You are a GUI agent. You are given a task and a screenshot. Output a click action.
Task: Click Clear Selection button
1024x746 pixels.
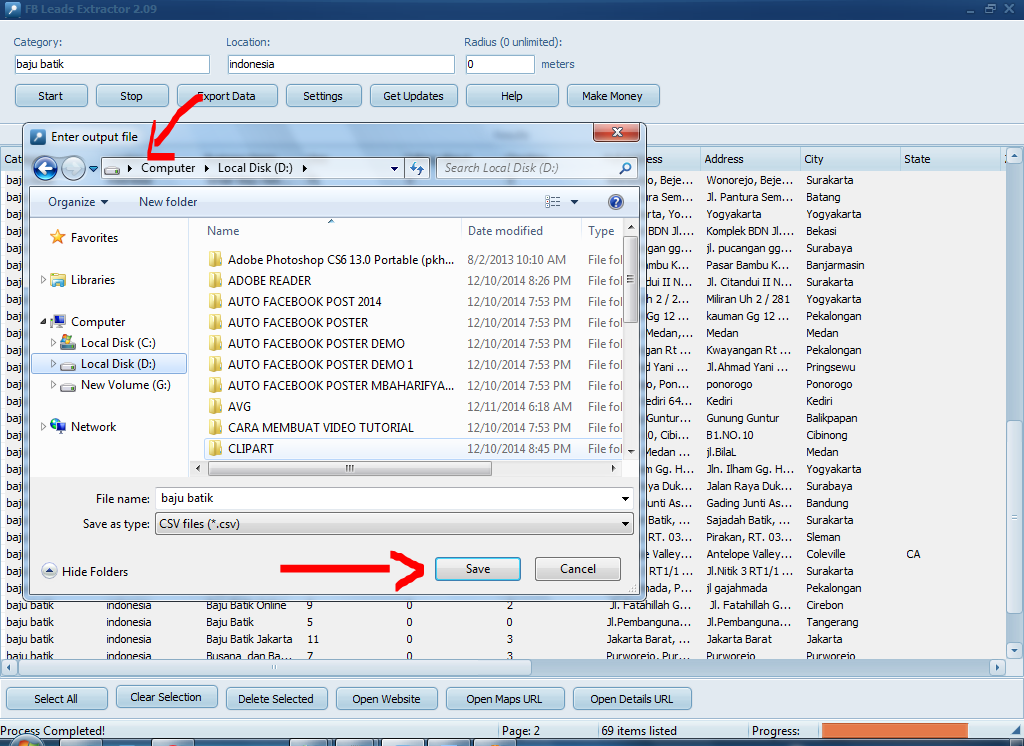click(x=166, y=697)
